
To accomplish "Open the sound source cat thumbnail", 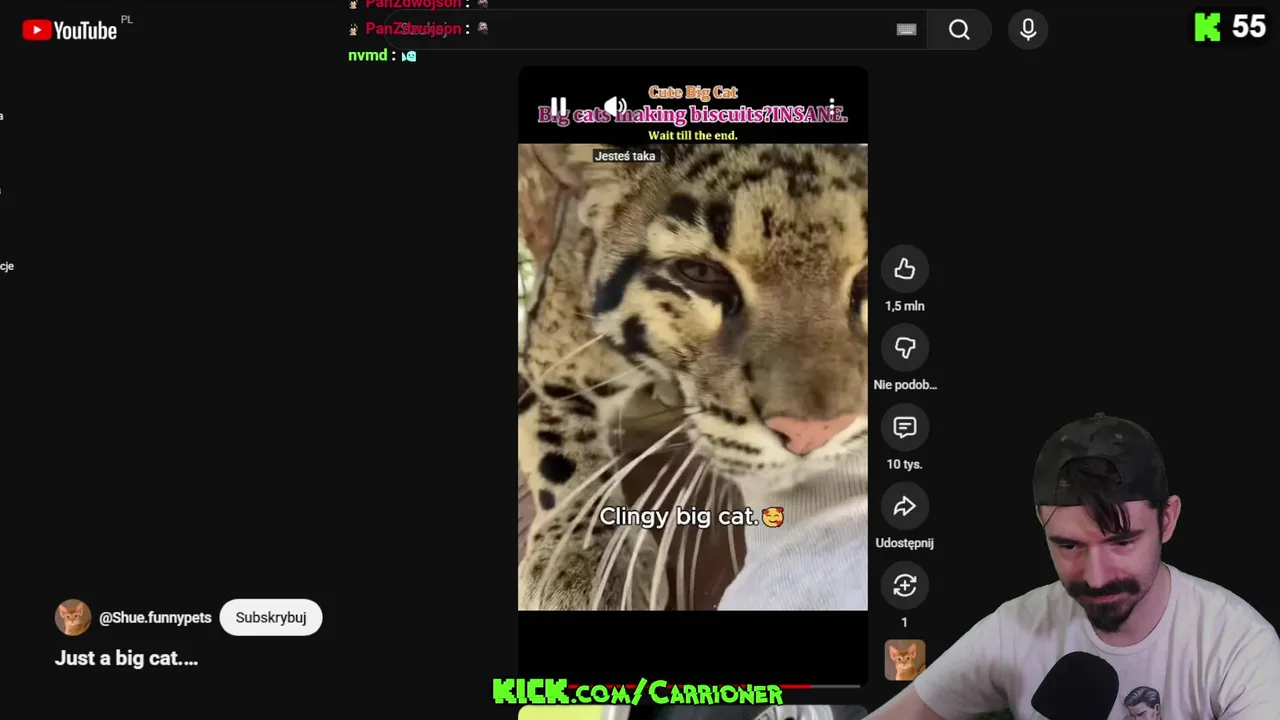I will coord(904,660).
